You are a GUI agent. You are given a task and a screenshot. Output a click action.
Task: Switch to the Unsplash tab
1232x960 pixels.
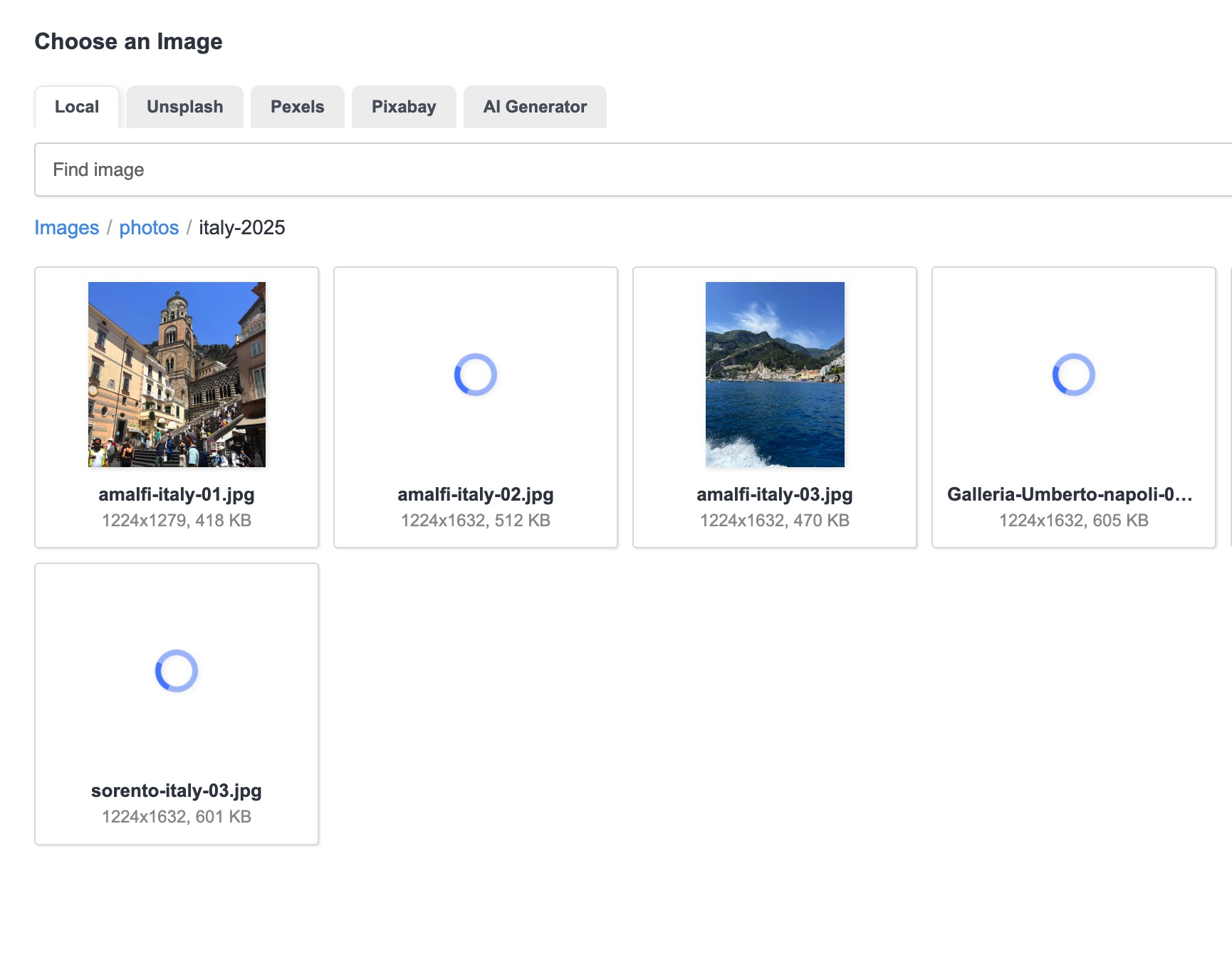point(184,107)
